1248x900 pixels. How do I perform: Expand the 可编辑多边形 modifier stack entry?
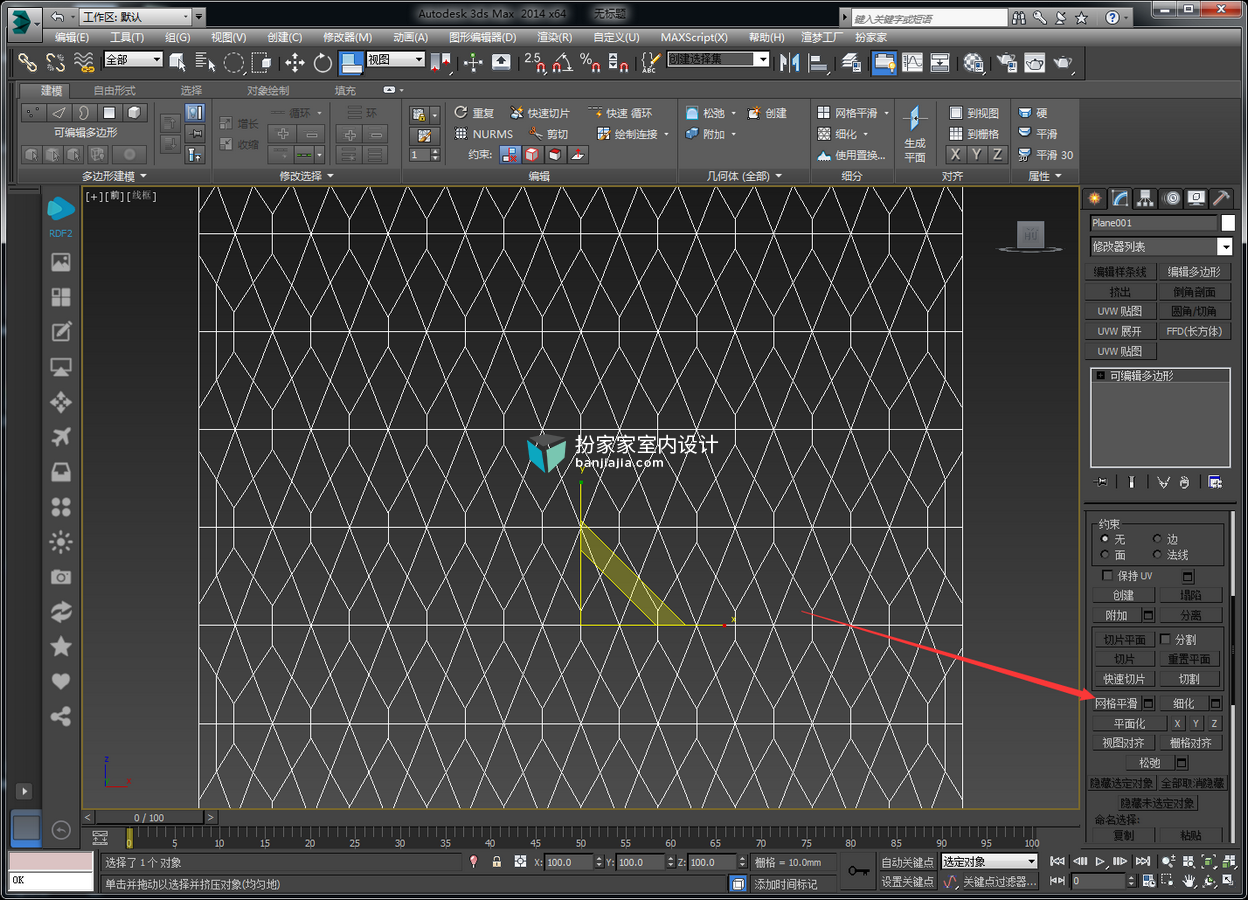[1101, 376]
